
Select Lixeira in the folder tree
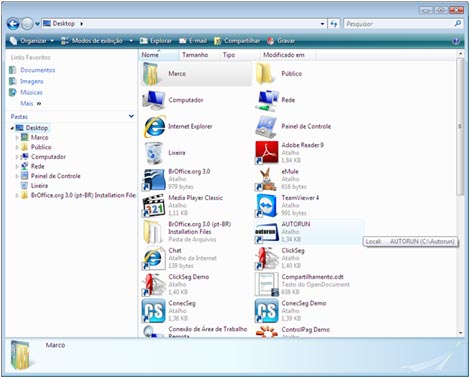point(39,186)
